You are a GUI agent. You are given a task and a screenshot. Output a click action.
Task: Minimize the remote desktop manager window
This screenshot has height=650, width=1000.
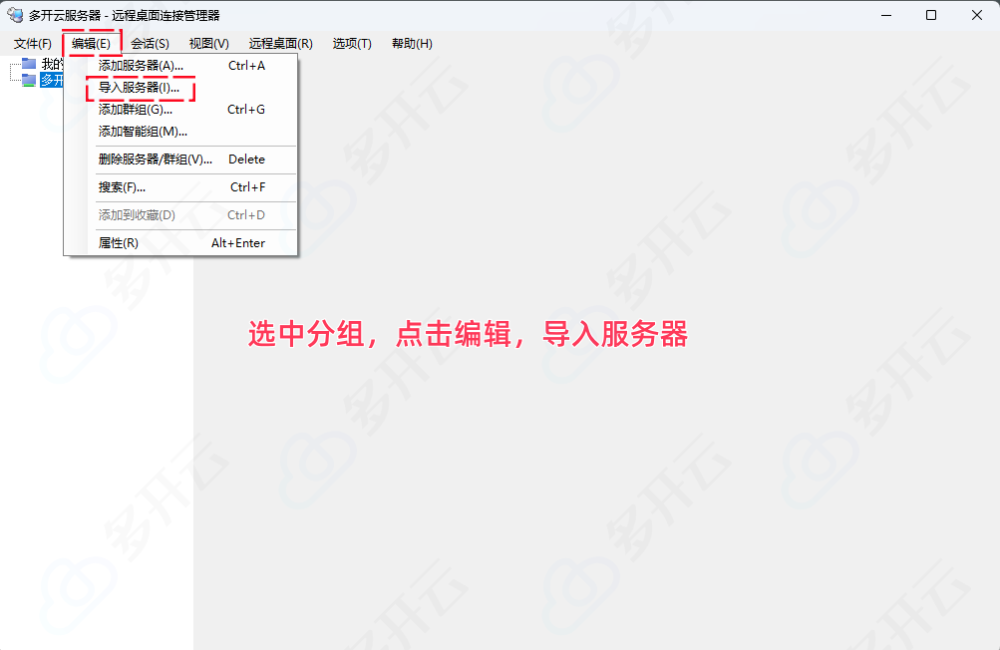(x=885, y=15)
